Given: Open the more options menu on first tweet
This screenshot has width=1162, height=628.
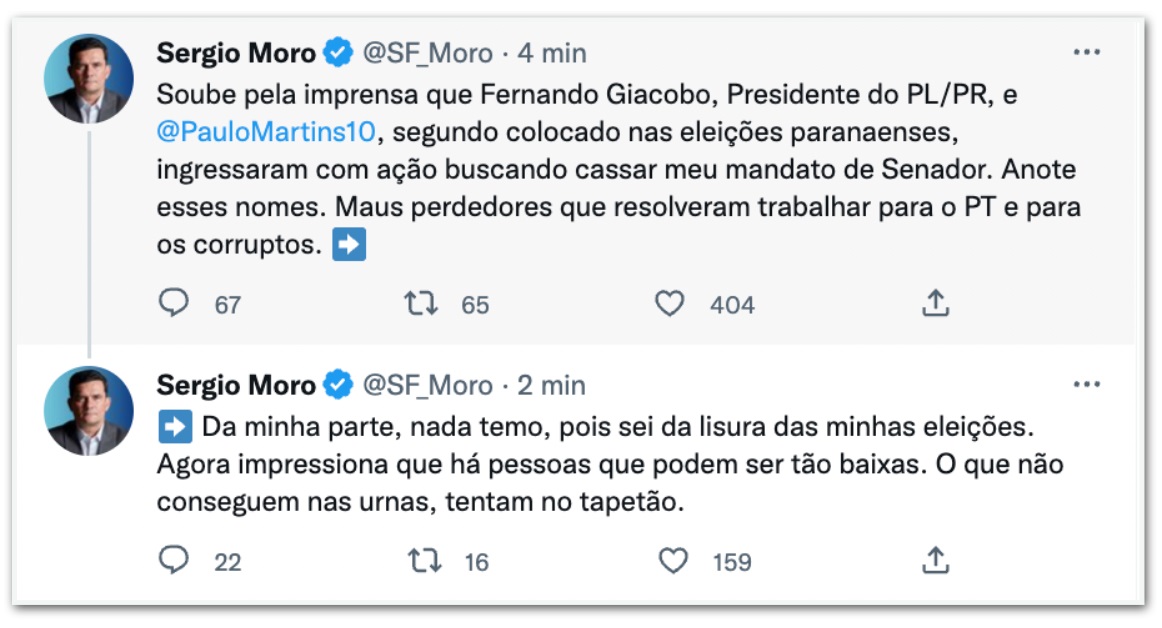Looking at the screenshot, I should (x=1086, y=52).
